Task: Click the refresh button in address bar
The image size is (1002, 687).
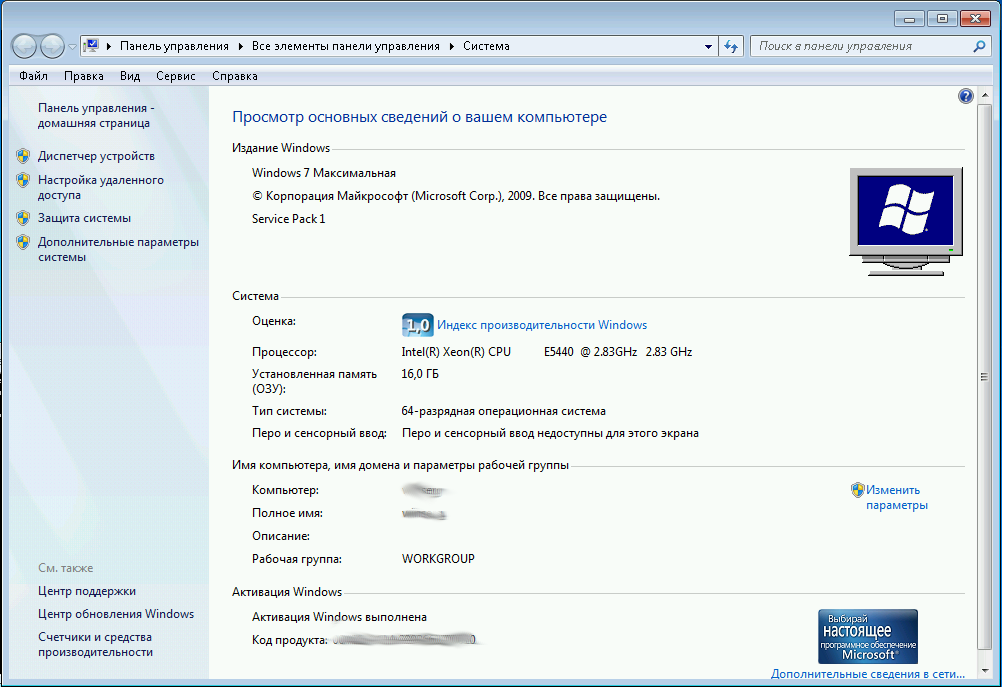Action: click(731, 47)
